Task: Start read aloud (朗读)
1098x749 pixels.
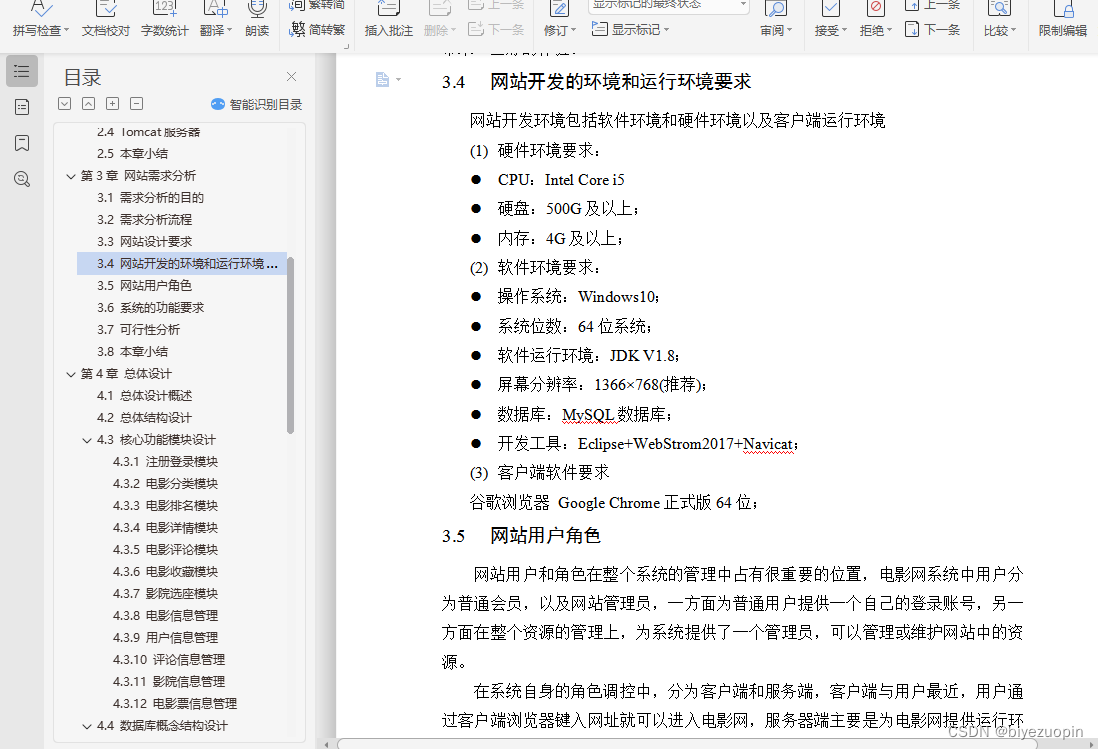Action: (x=257, y=20)
